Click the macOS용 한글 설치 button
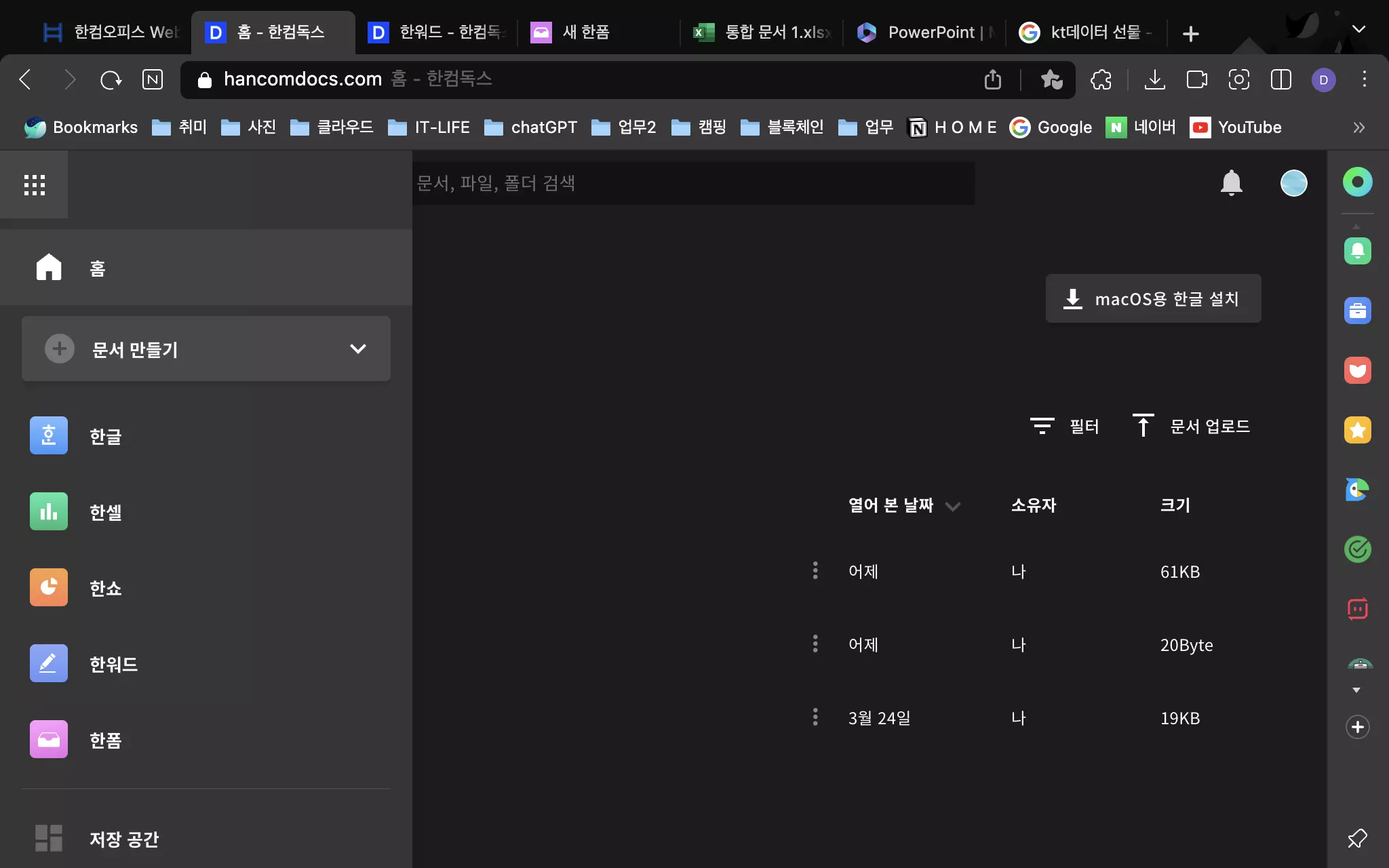 1153,298
